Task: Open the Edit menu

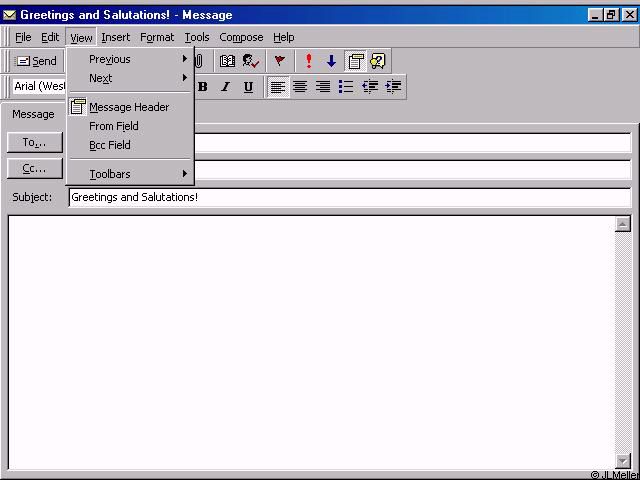Action: pyautogui.click(x=50, y=38)
